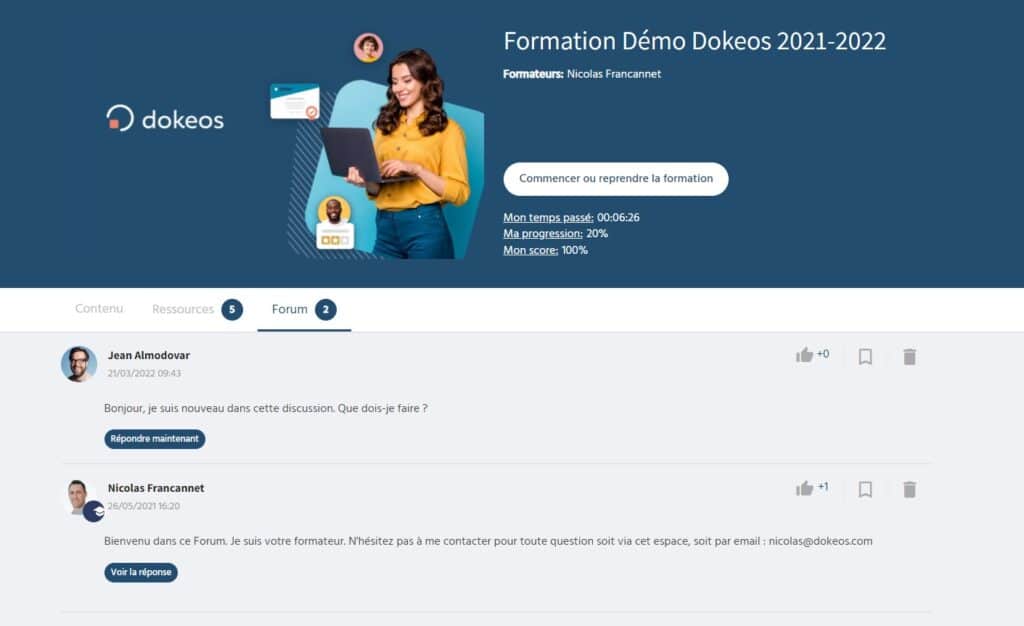Image resolution: width=1024 pixels, height=626 pixels.
Task: Like Jean Almodovar's post with thumbs-up
Action: (804, 354)
